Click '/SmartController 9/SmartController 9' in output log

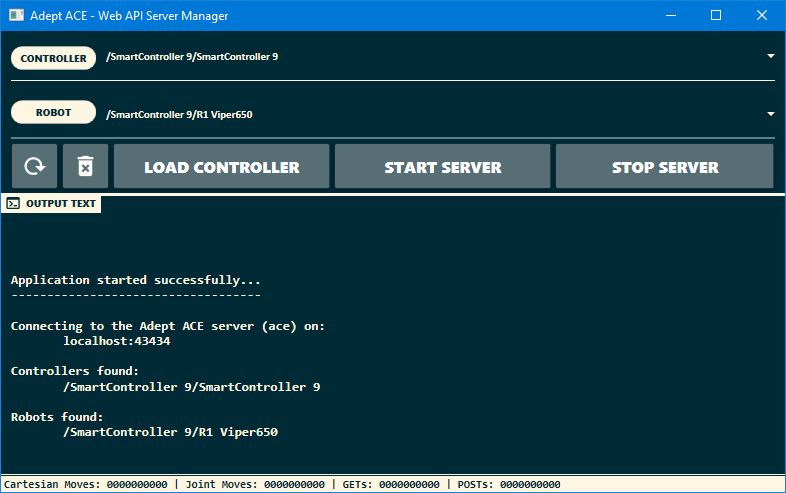point(191,387)
